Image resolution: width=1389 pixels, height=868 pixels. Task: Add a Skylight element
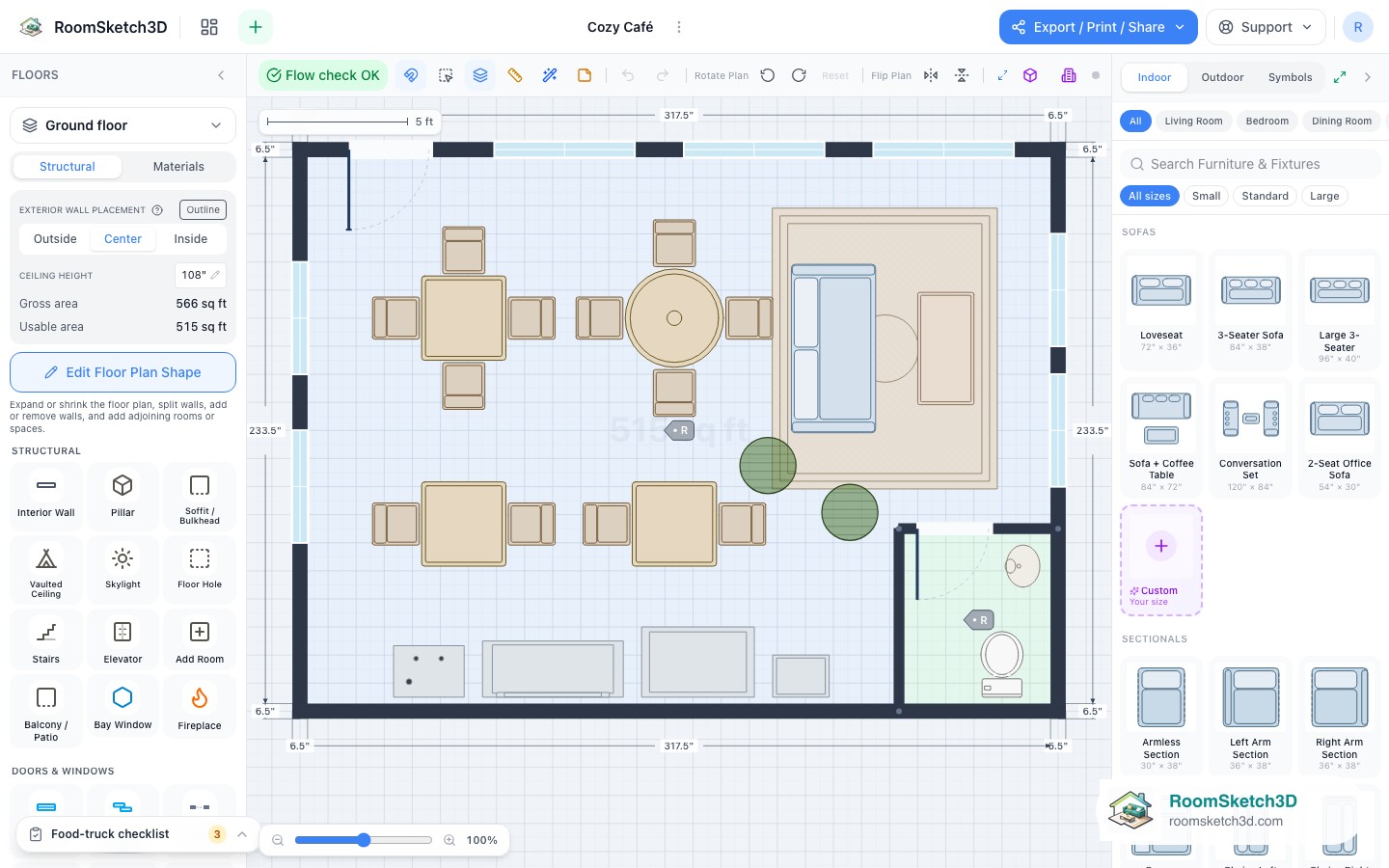click(x=123, y=569)
